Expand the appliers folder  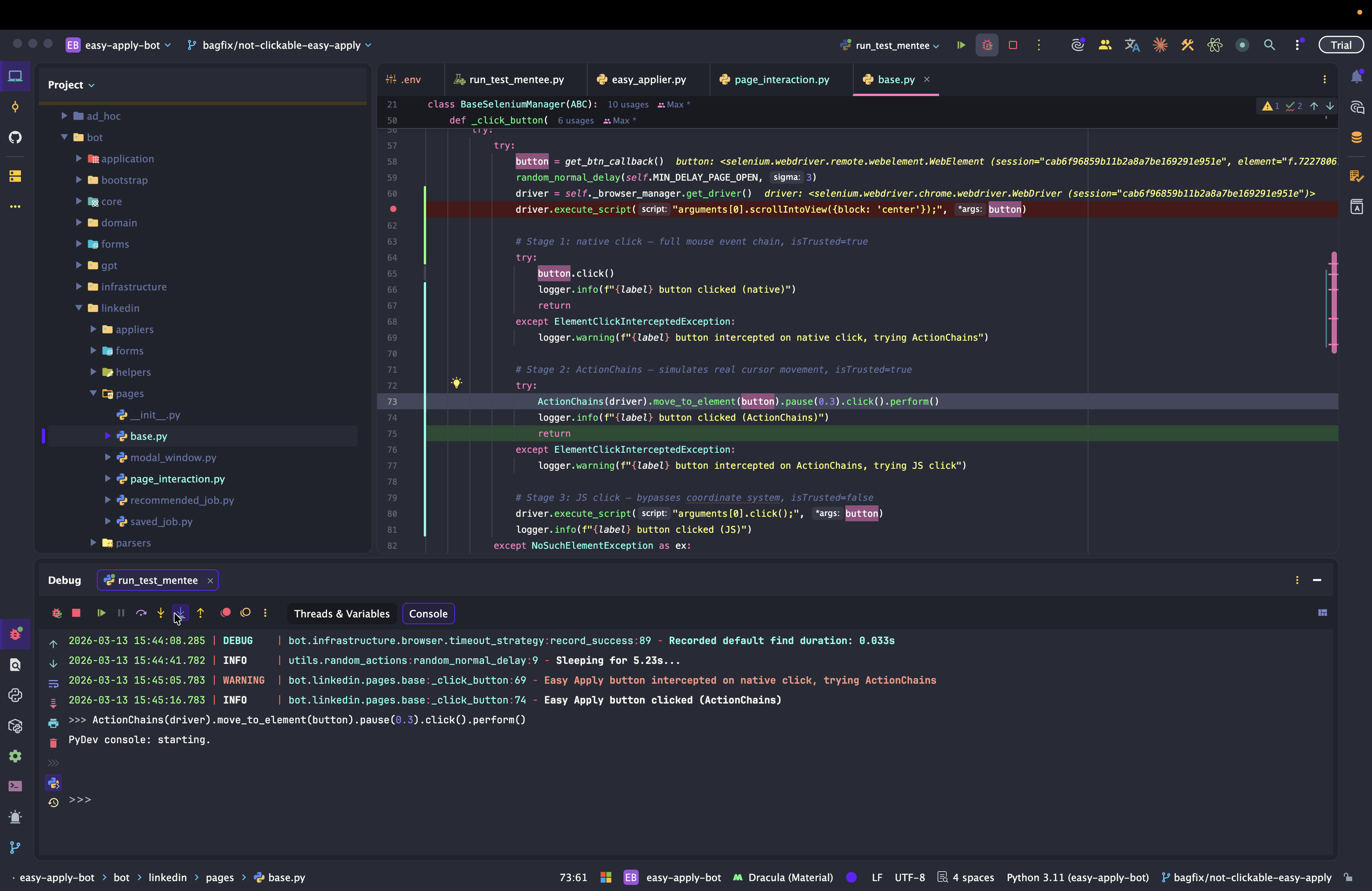(93, 329)
